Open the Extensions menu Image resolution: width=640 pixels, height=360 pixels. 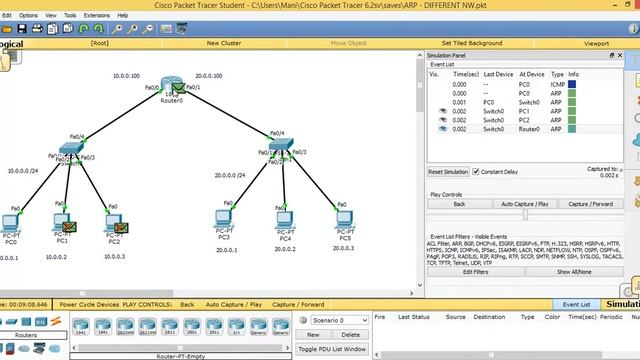tap(97, 16)
